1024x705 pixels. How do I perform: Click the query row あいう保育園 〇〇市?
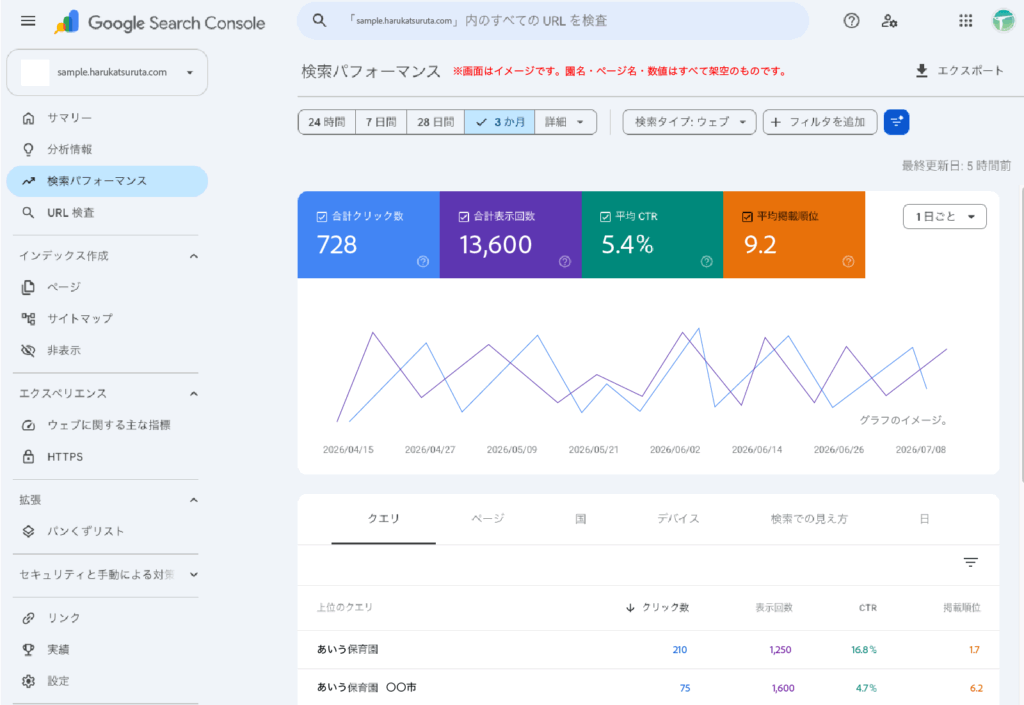[648, 687]
